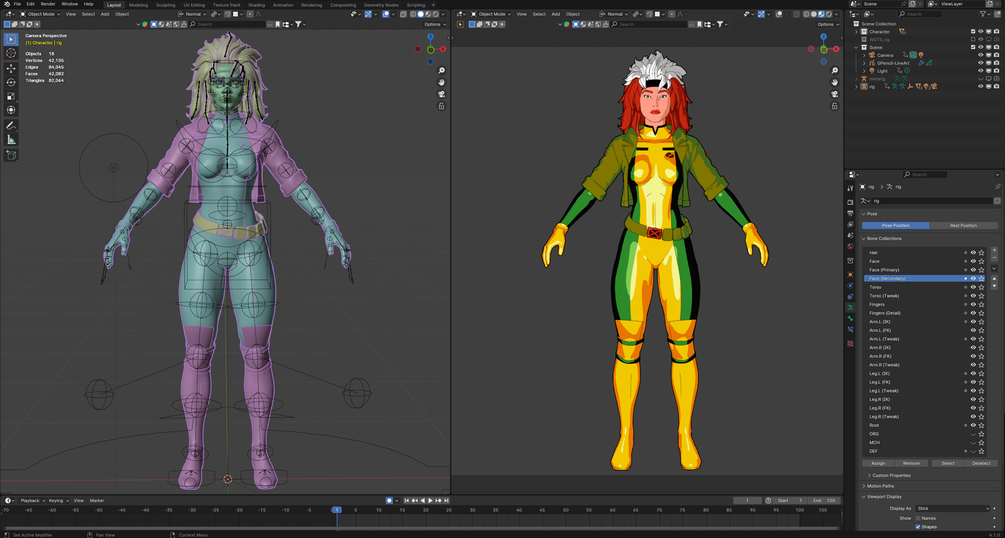Viewport: 1005px width, 538px height.
Task: Open the Armature data properties tab
Action: coord(851,307)
